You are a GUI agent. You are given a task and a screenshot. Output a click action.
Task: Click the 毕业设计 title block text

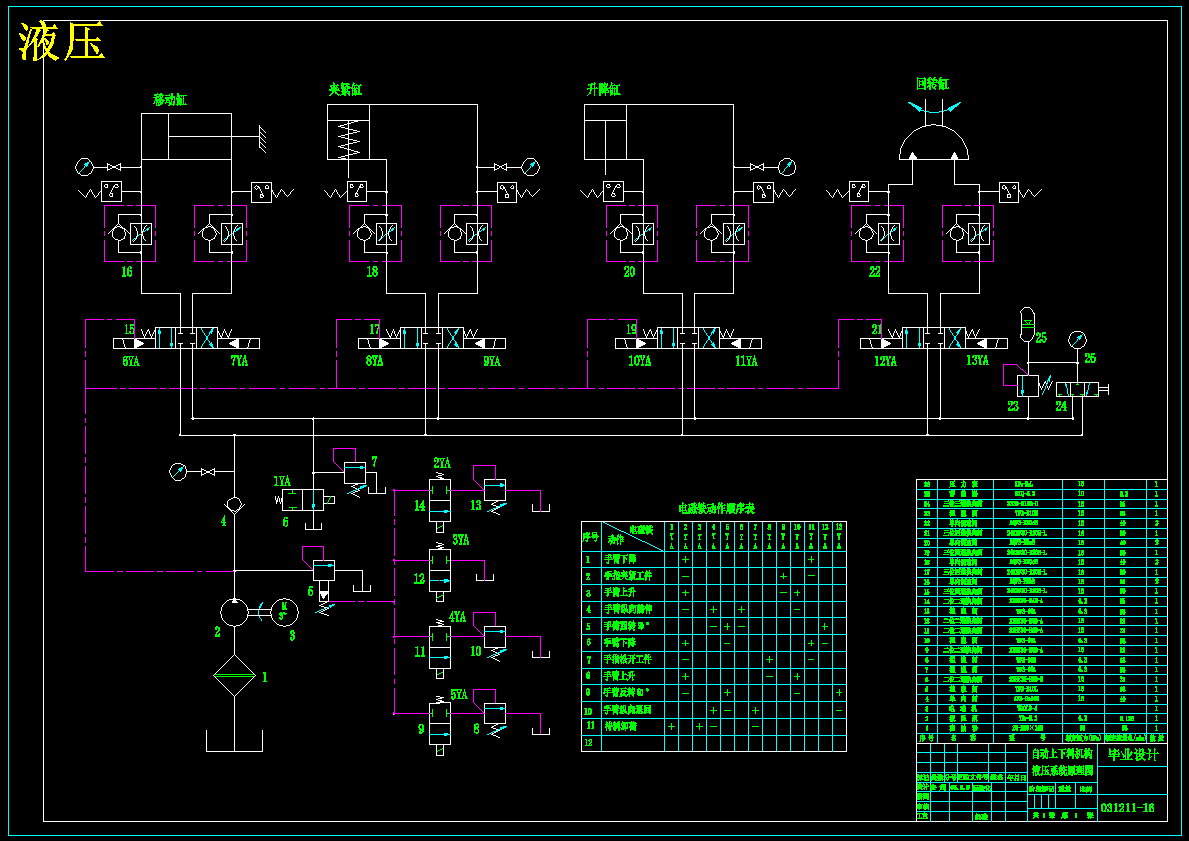tap(1133, 755)
